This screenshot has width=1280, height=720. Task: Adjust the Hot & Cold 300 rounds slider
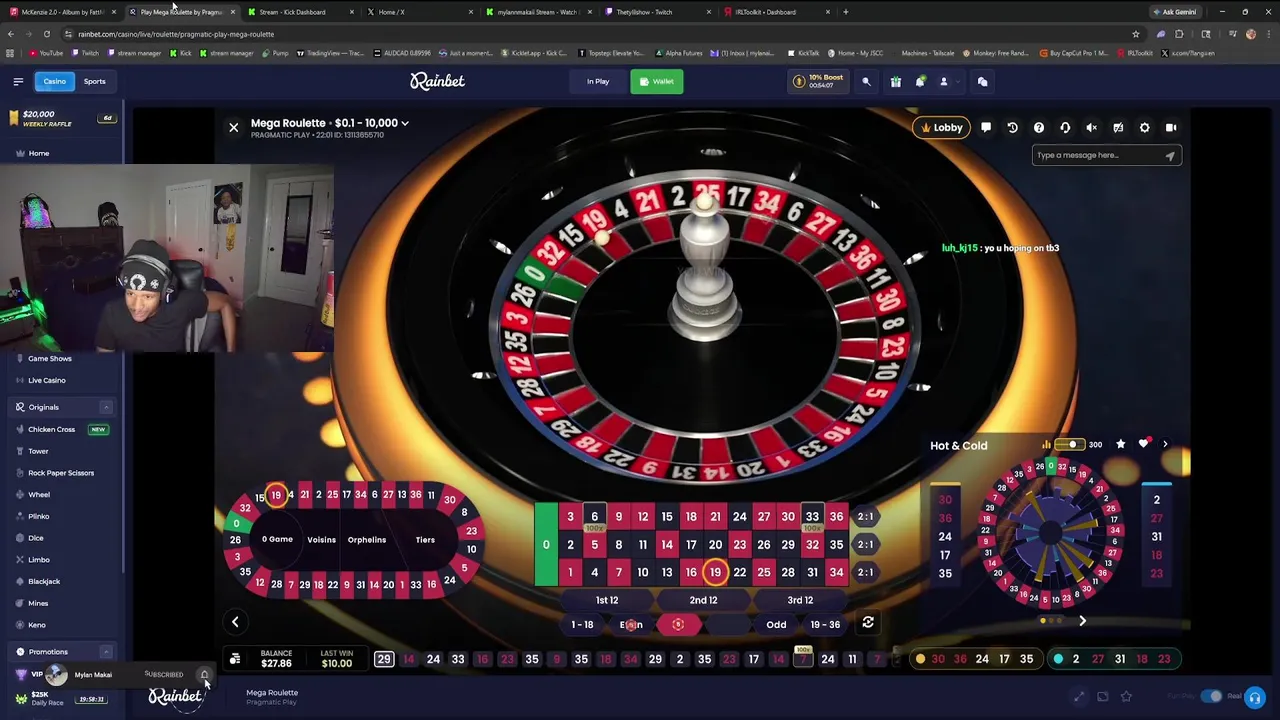pos(1072,445)
